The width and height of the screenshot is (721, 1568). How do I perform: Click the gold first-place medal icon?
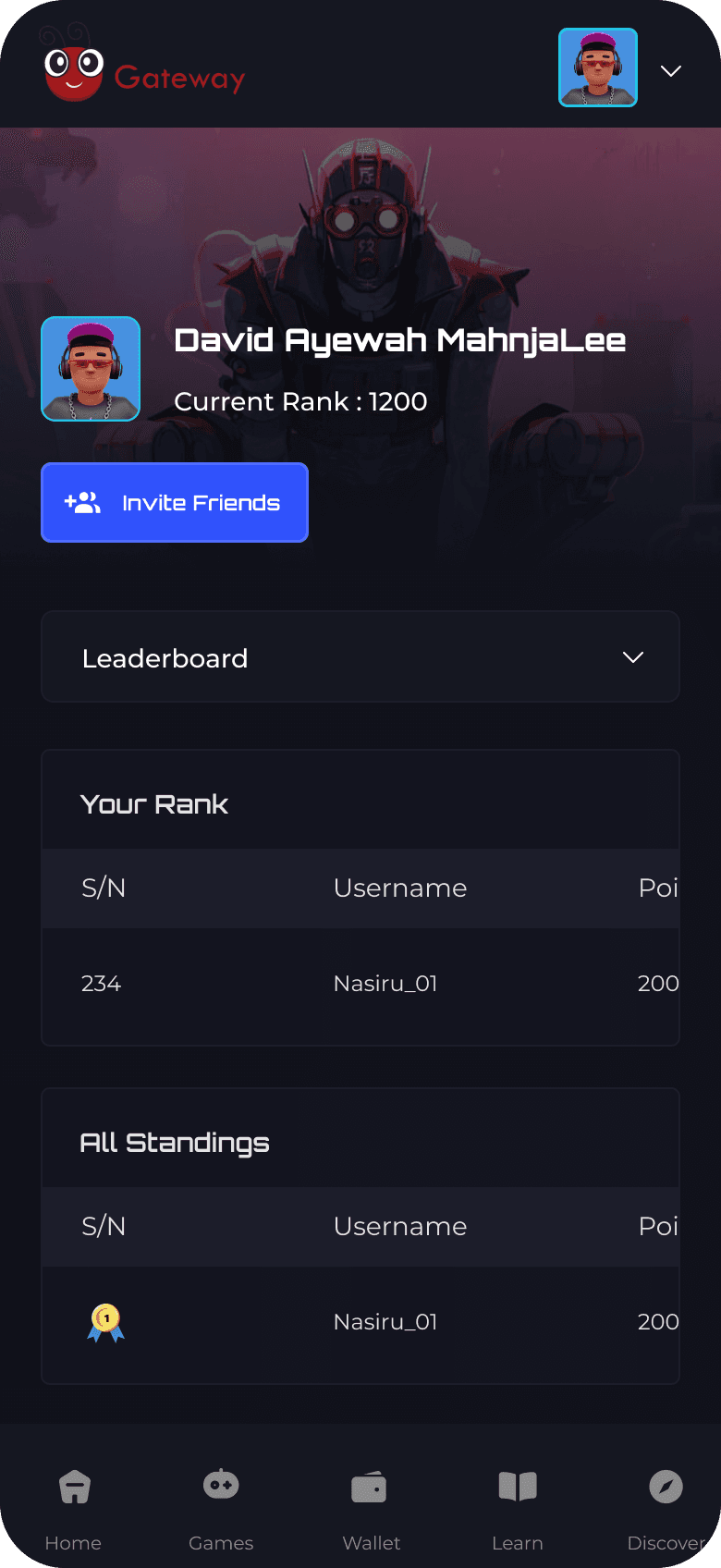[106, 1322]
